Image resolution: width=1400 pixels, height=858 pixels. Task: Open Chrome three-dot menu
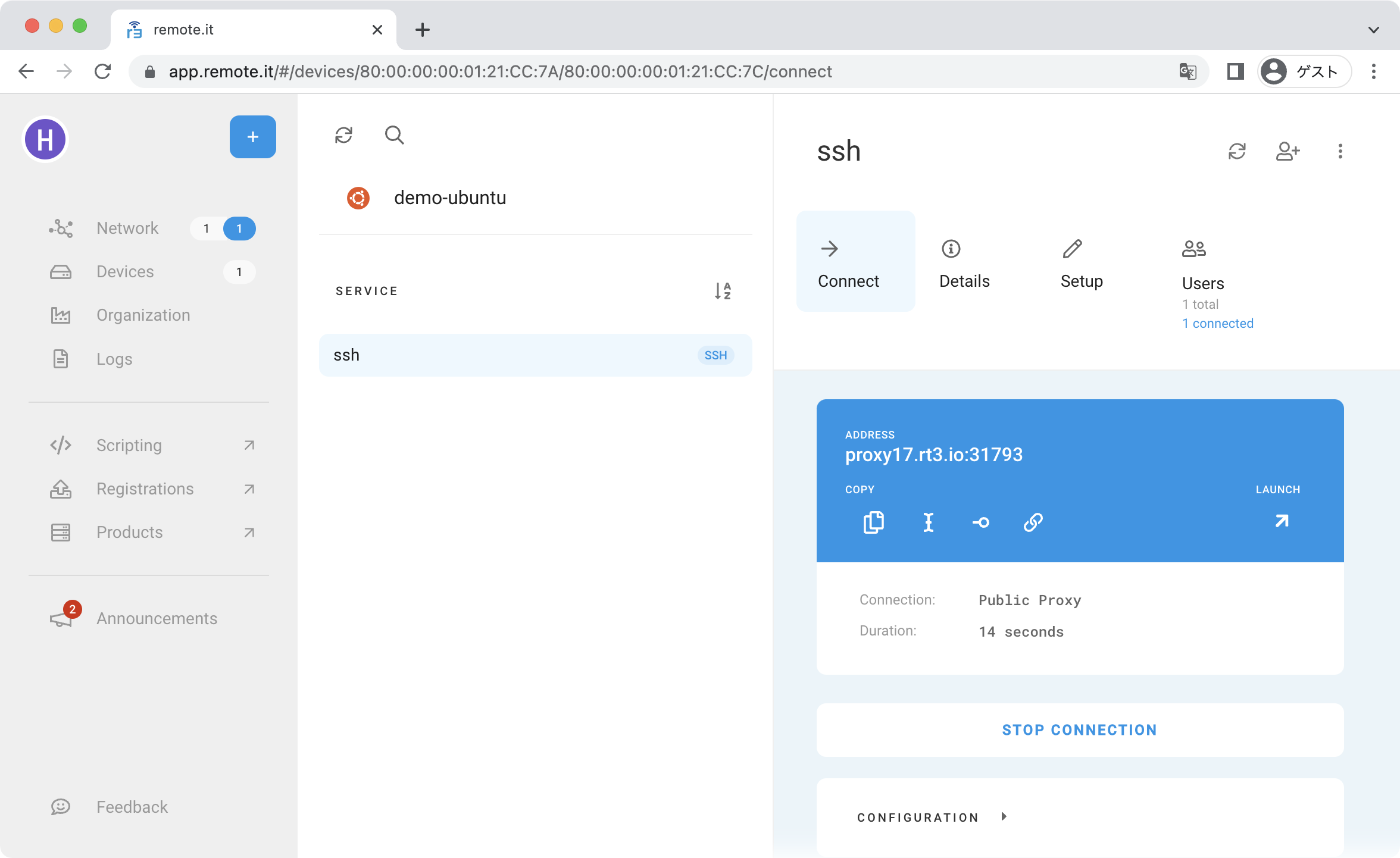1374,71
